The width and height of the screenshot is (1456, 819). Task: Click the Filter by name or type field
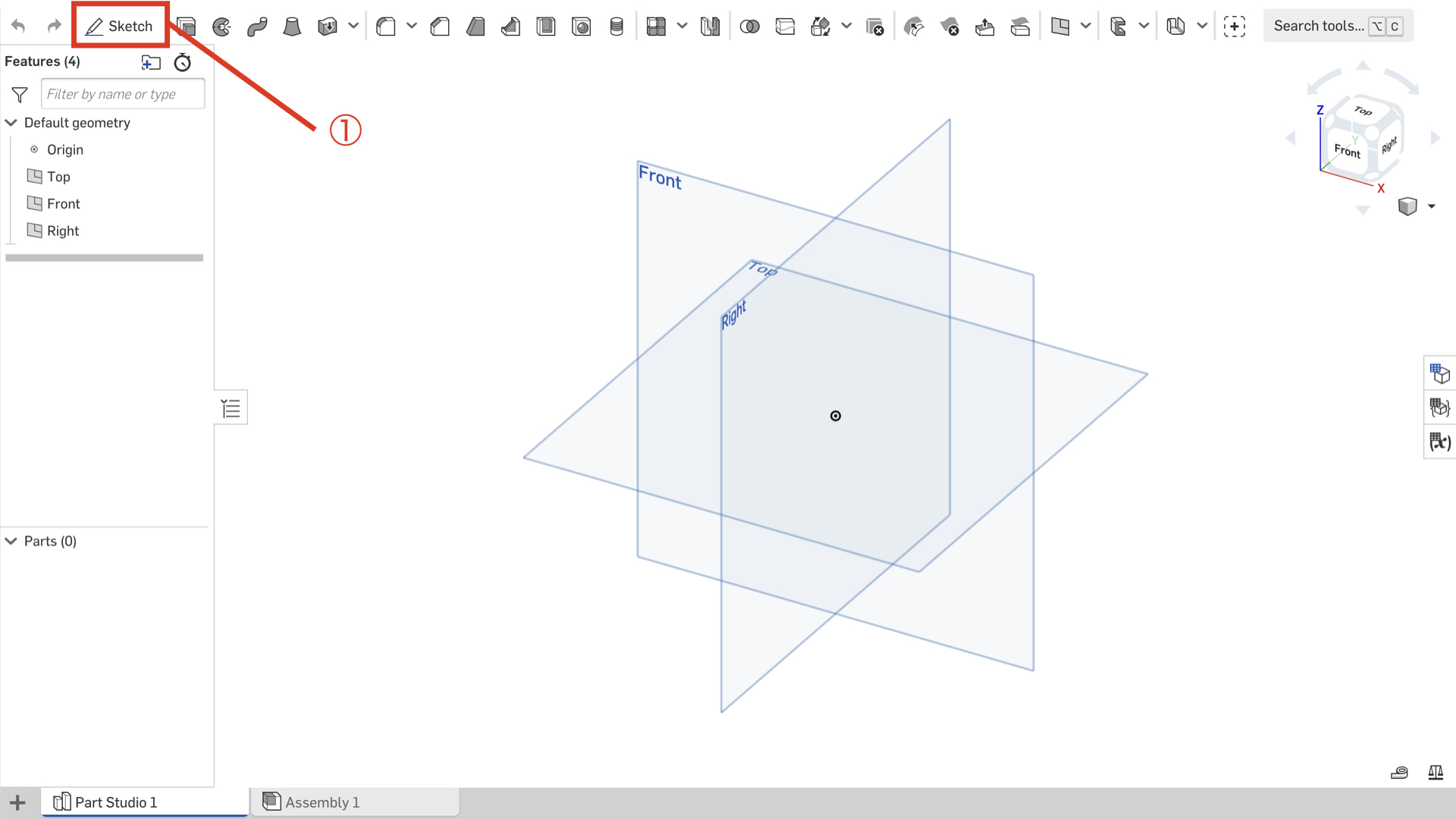point(123,93)
